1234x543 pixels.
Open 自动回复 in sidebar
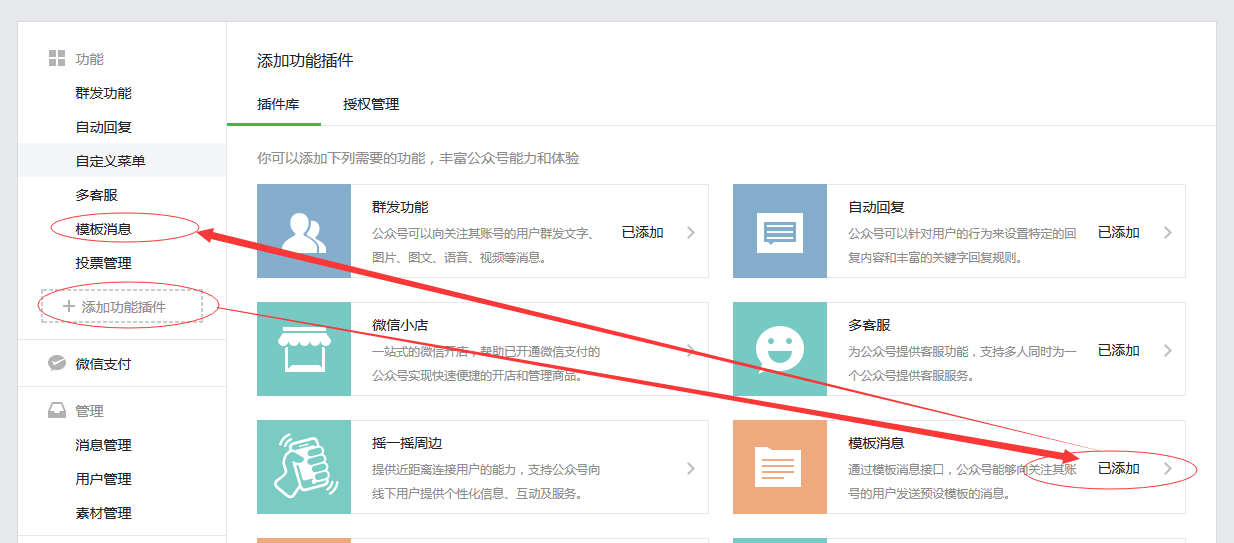pyautogui.click(x=103, y=127)
